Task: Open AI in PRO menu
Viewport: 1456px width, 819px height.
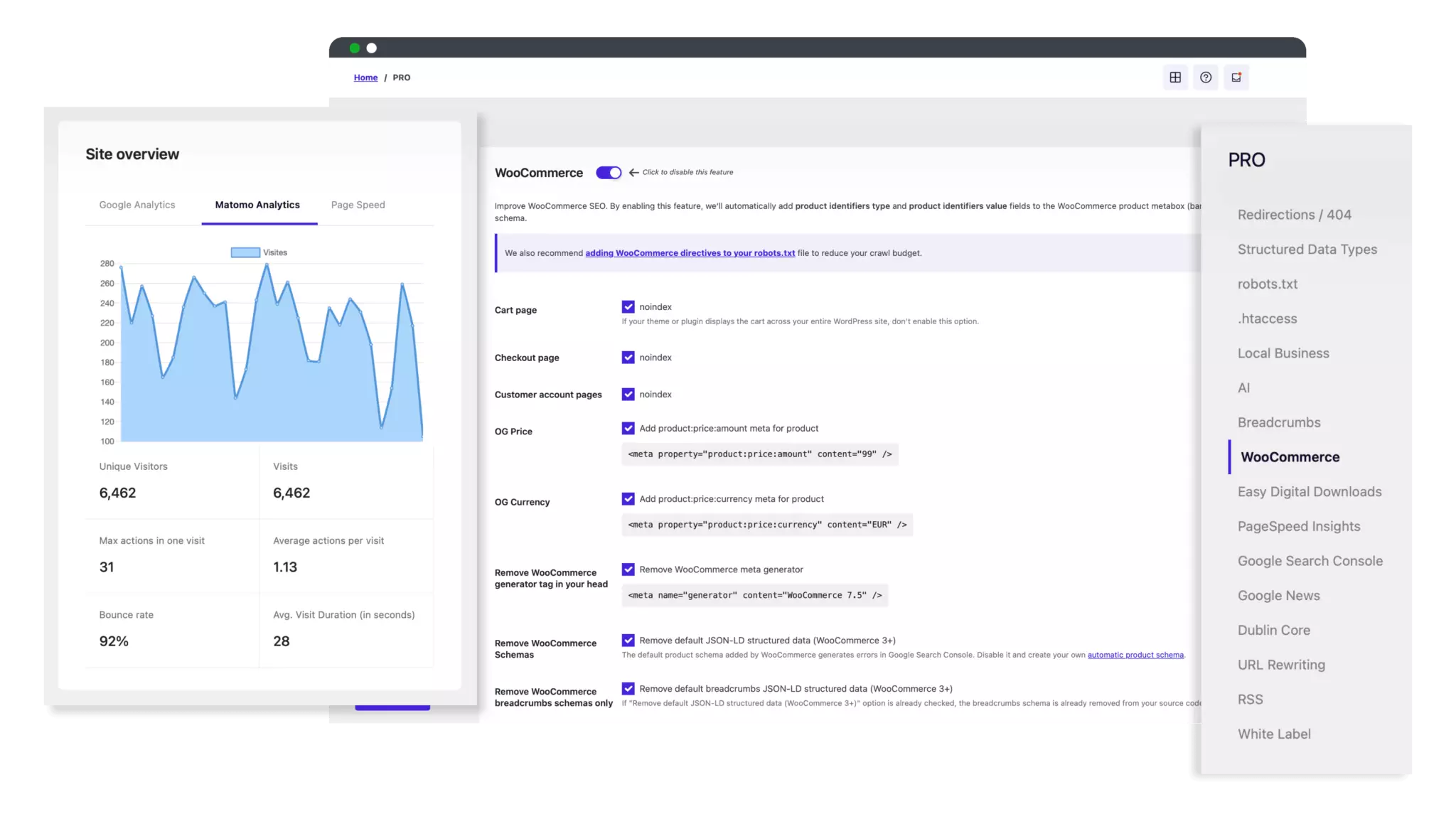Action: click(1243, 388)
